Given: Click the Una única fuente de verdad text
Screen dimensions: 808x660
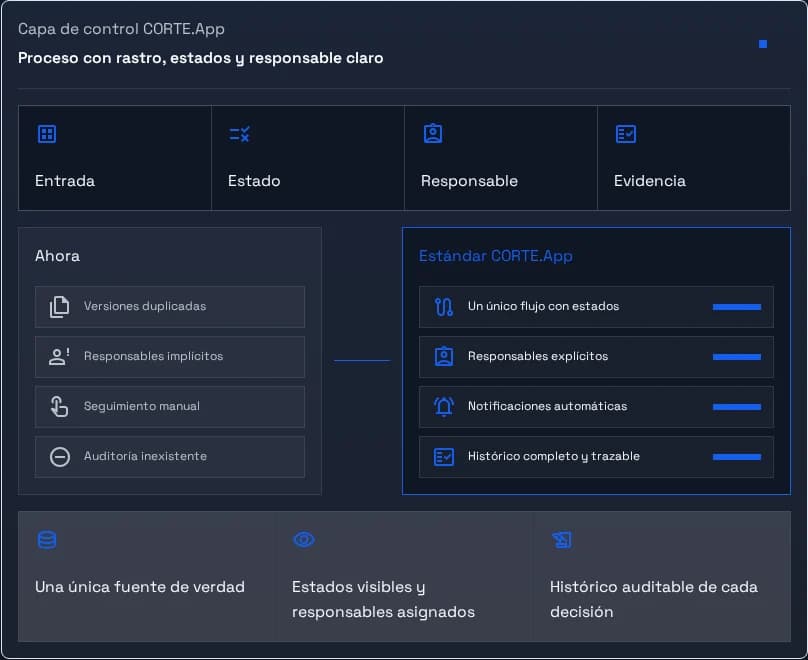Looking at the screenshot, I should click(x=140, y=587).
